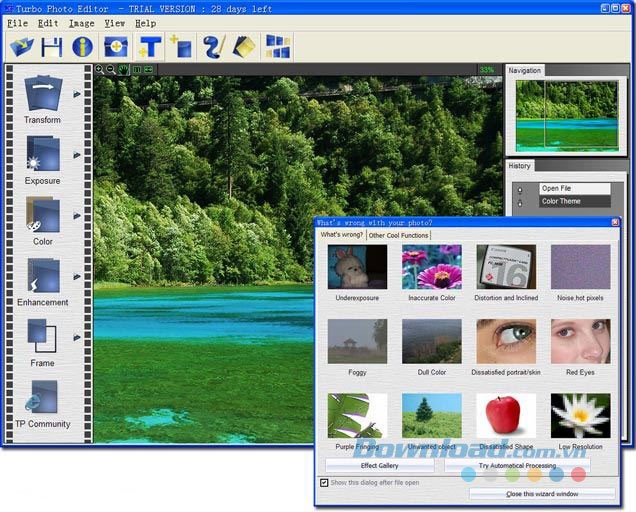Expand the Exposure tool arrow
The height and width of the screenshot is (512, 636).
click(x=77, y=155)
